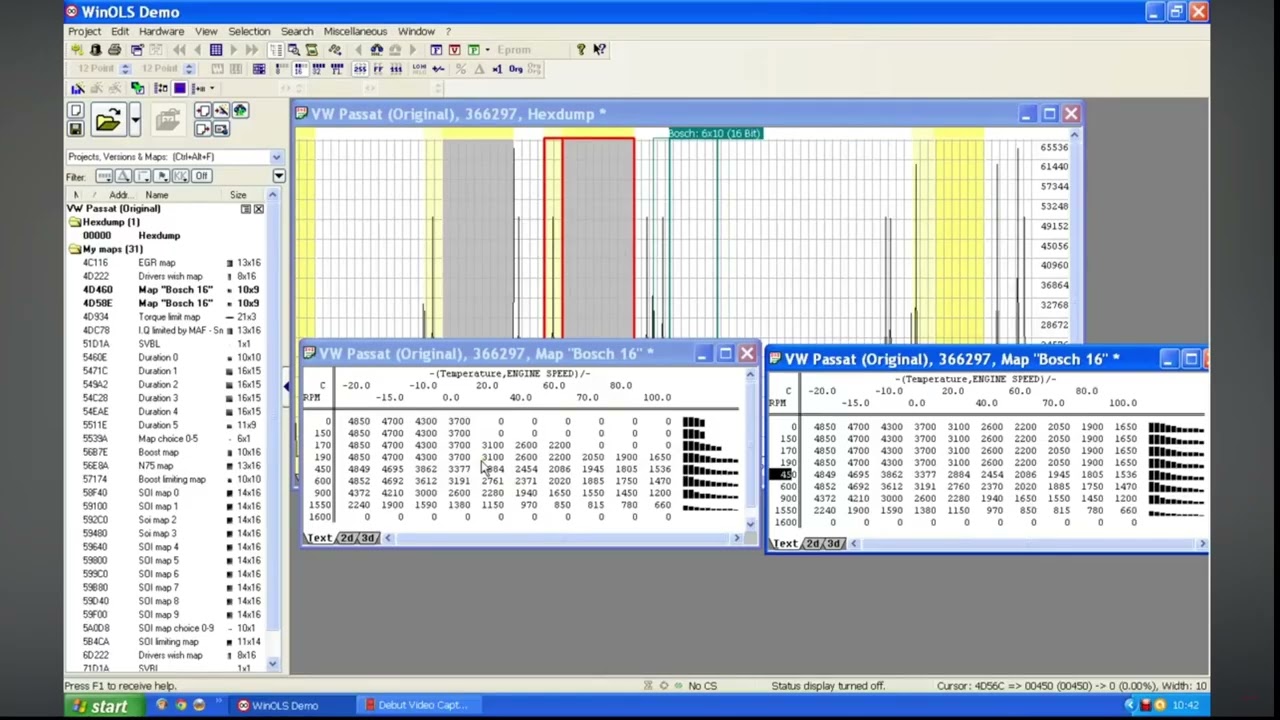Click the print icon in main toolbar

[x=115, y=49]
